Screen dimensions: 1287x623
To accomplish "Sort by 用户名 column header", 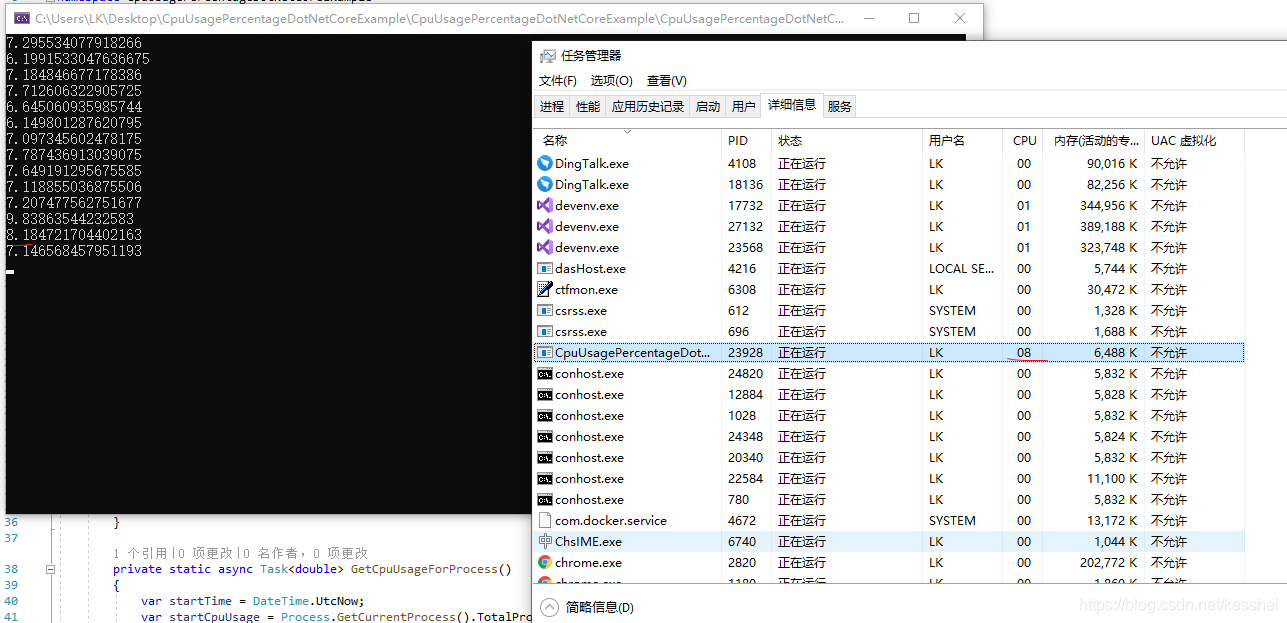I will [962, 141].
